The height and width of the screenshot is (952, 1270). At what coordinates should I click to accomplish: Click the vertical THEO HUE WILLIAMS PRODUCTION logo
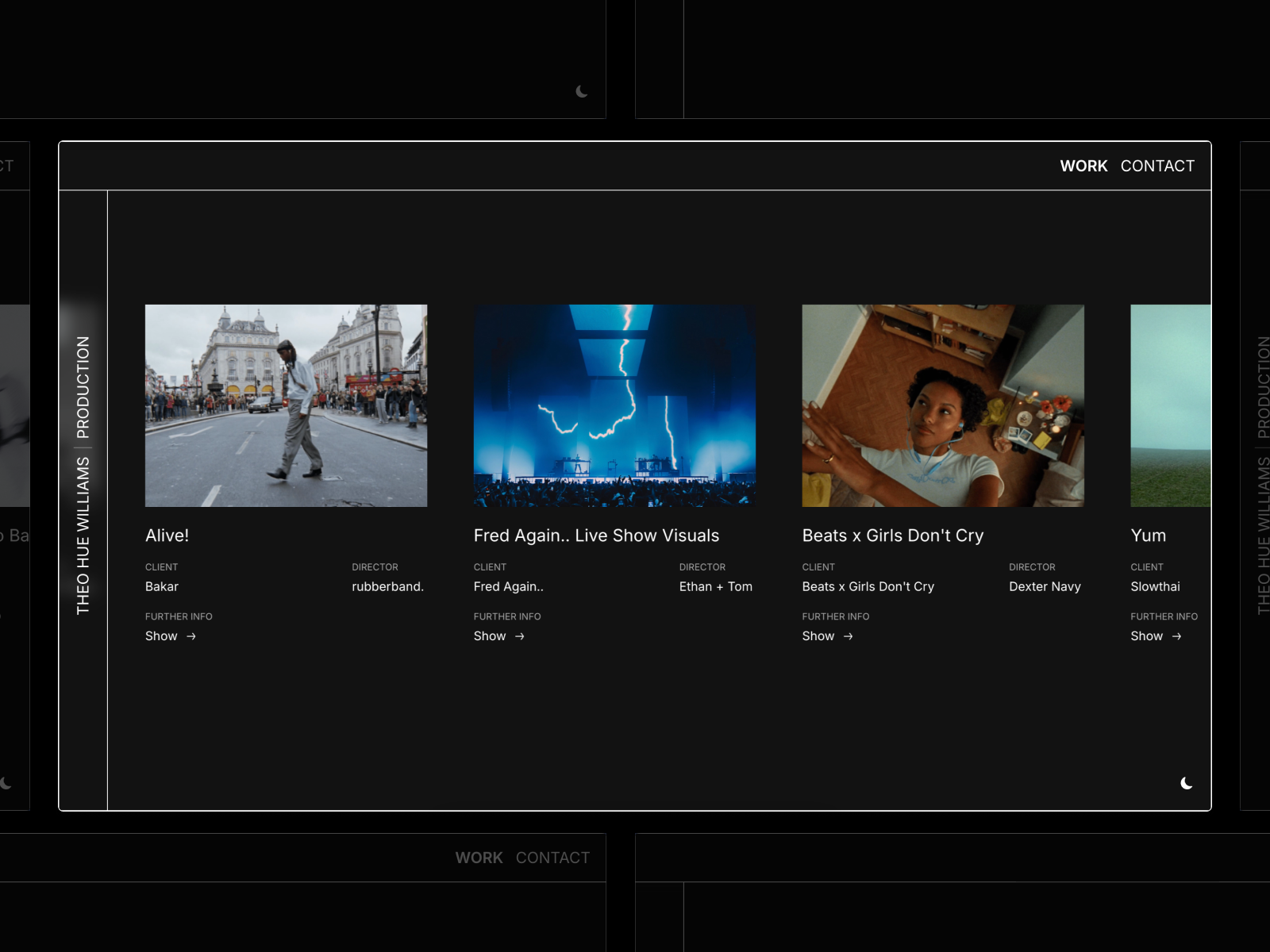83,475
